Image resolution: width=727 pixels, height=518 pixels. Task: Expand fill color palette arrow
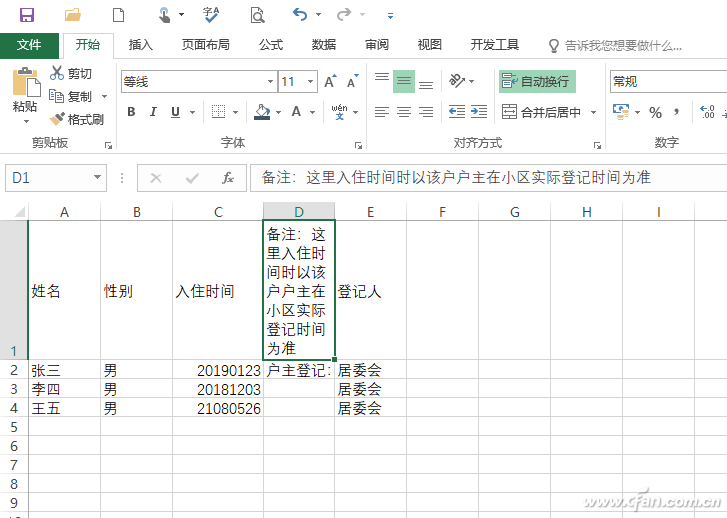pyautogui.click(x=278, y=112)
